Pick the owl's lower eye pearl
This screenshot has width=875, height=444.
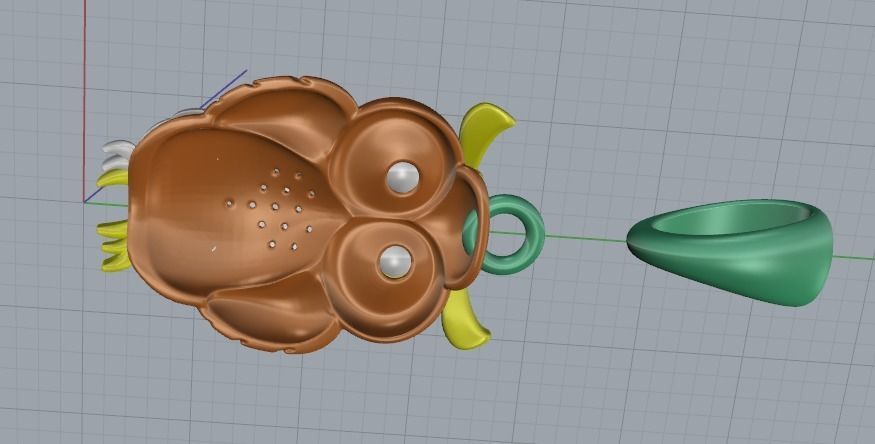pos(395,262)
